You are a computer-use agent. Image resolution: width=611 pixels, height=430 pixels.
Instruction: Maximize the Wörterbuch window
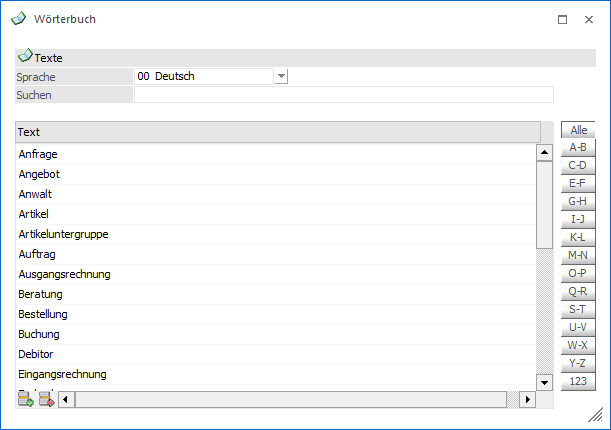click(562, 19)
